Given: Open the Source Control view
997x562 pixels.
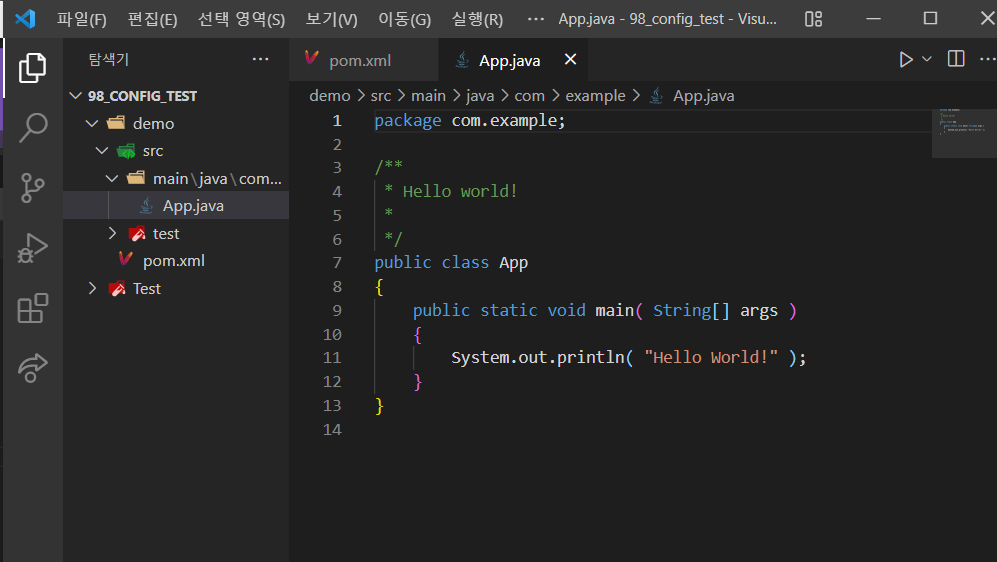Looking at the screenshot, I should [32, 188].
